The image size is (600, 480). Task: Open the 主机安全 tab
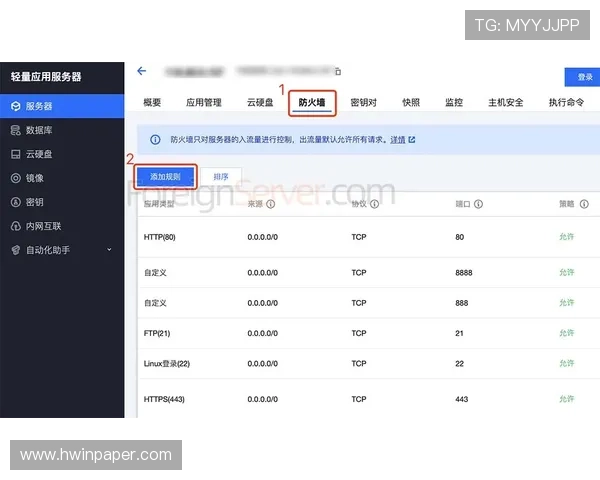pyautogui.click(x=505, y=102)
